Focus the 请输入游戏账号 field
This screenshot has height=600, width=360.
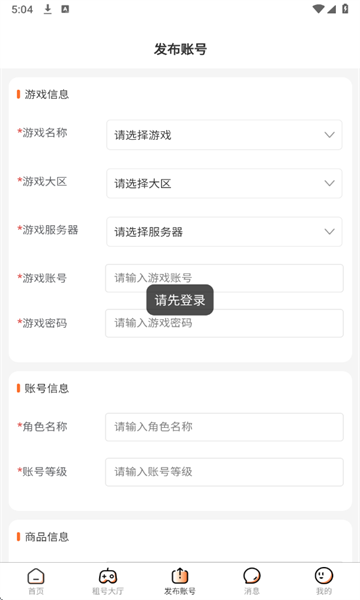[x=224, y=278]
